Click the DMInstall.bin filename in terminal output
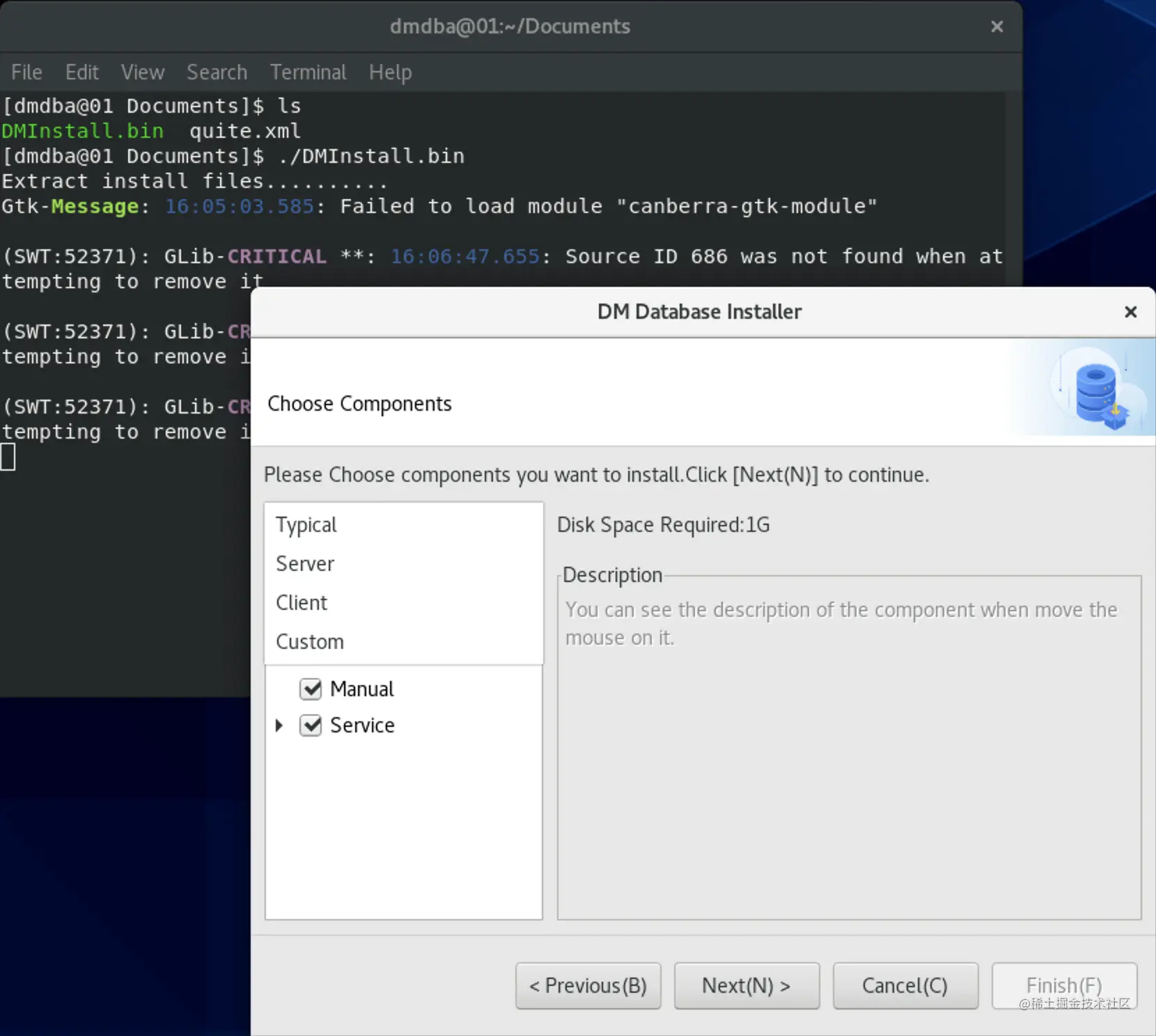 click(x=82, y=131)
